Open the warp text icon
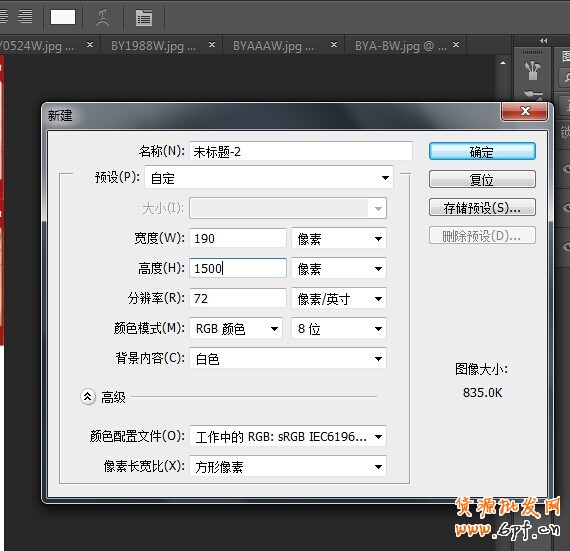Image resolution: width=570 pixels, height=551 pixels. coord(103,17)
